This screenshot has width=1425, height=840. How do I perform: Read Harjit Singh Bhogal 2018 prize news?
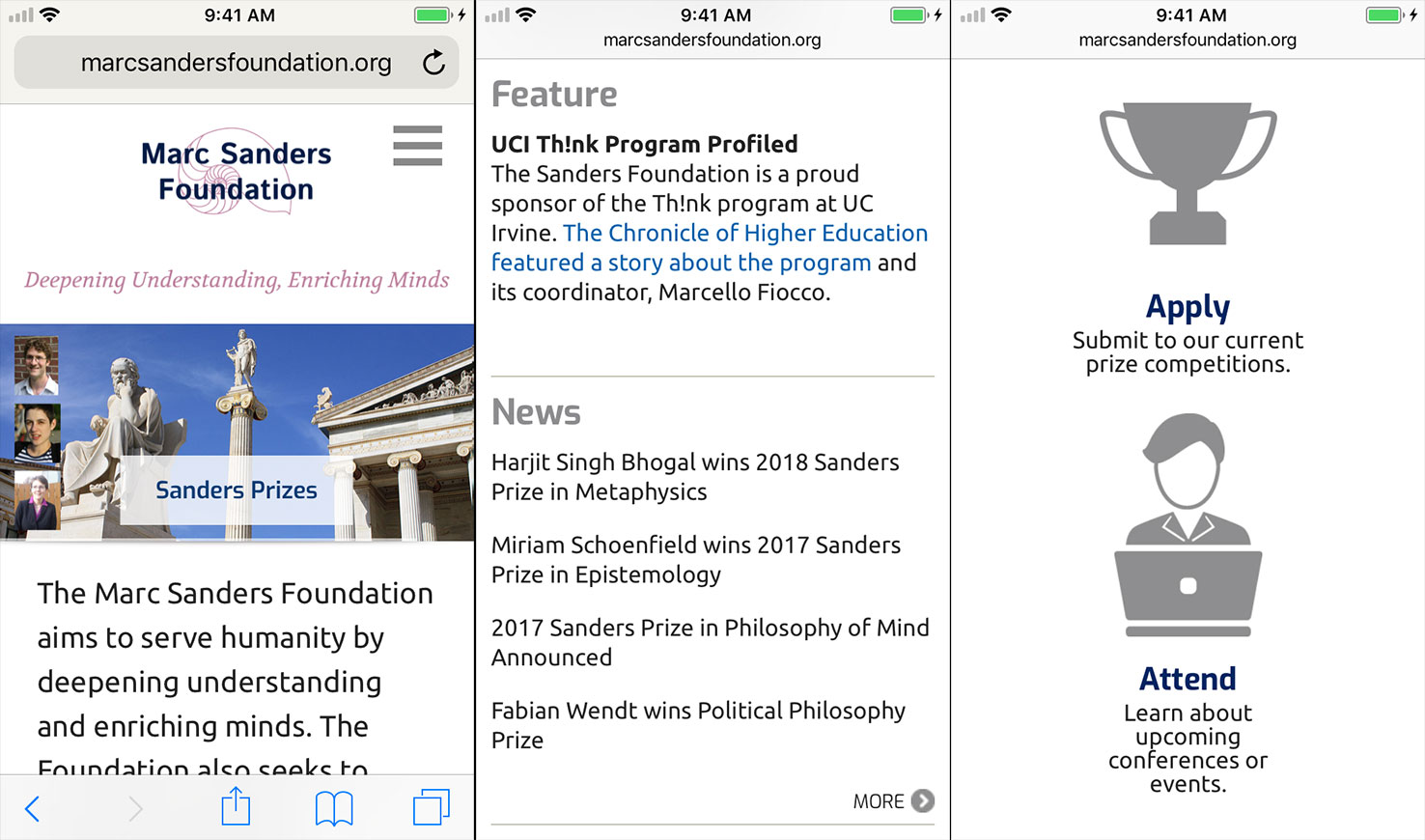[x=695, y=477]
